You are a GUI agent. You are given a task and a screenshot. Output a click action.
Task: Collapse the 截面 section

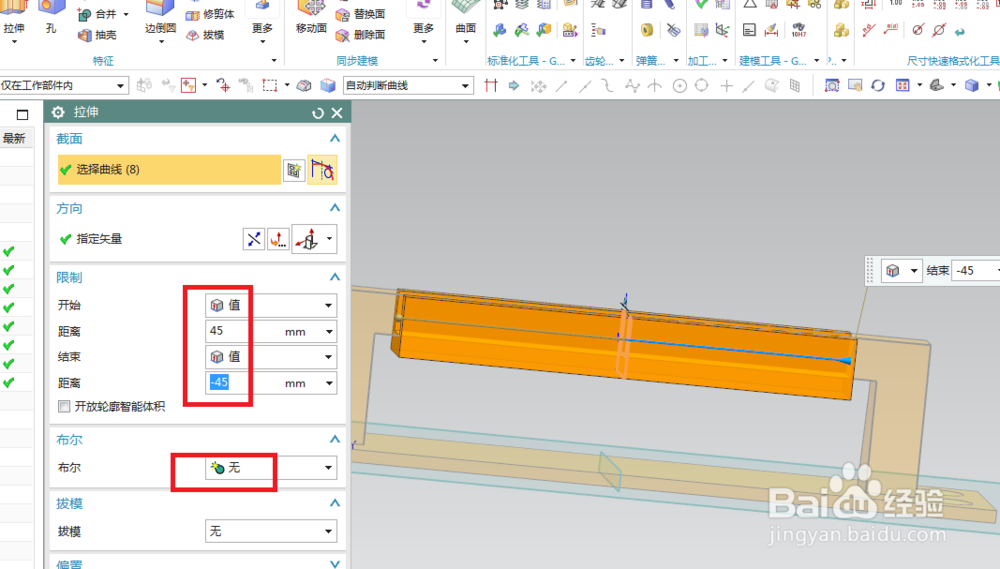[x=335, y=138]
